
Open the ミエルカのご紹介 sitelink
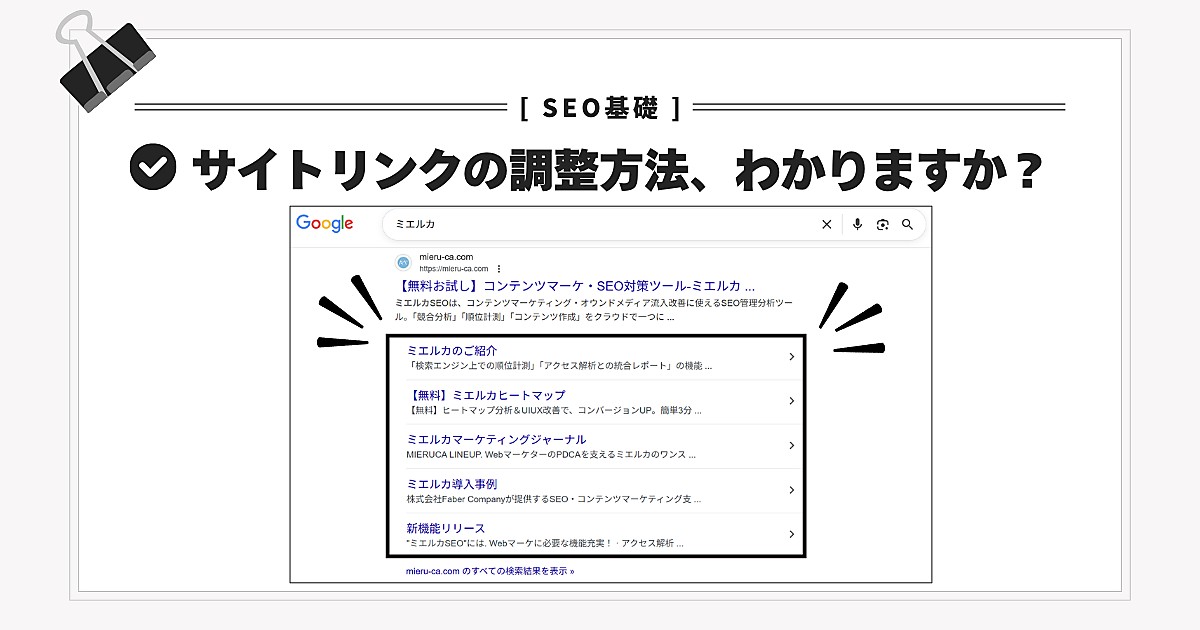pyautogui.click(x=452, y=351)
